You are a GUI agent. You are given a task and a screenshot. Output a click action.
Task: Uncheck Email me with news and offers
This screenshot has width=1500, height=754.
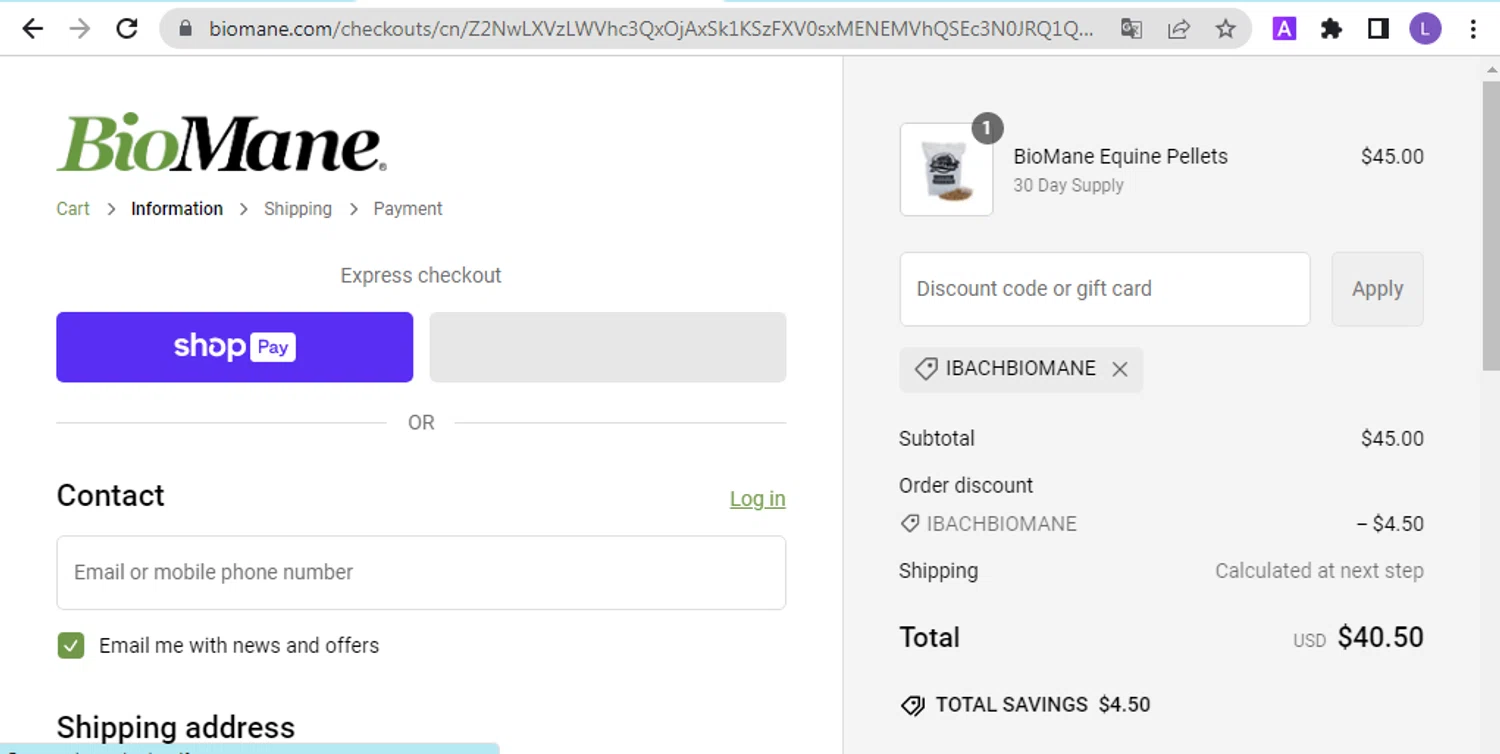pos(70,646)
